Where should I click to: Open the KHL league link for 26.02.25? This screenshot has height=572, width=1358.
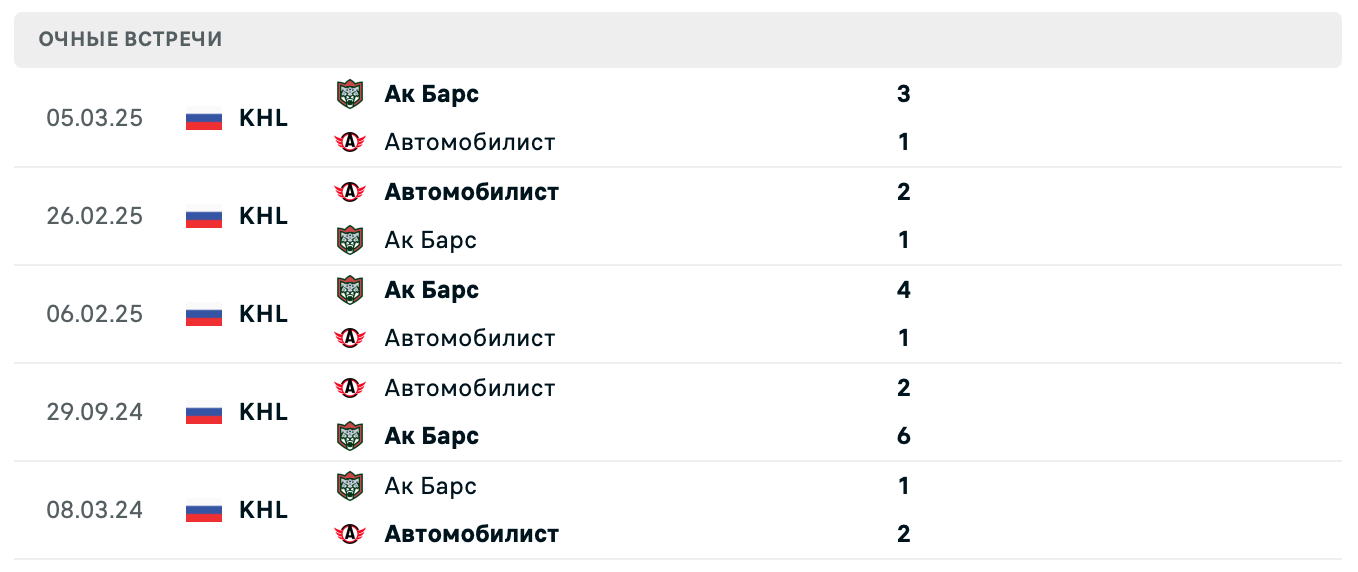tap(263, 216)
